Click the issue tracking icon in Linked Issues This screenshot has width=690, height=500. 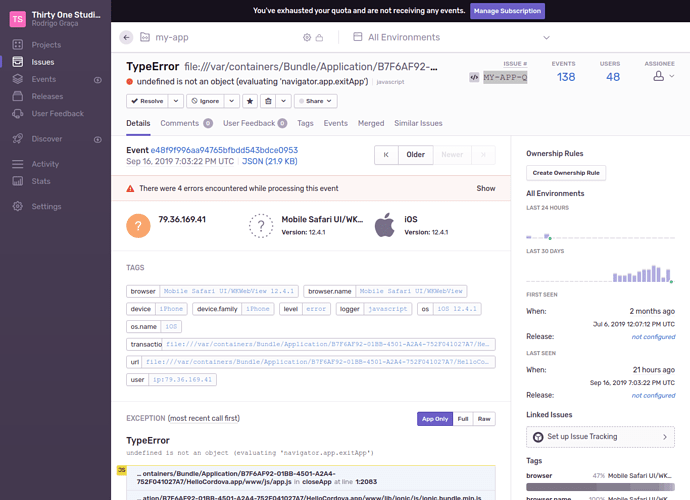click(x=538, y=437)
